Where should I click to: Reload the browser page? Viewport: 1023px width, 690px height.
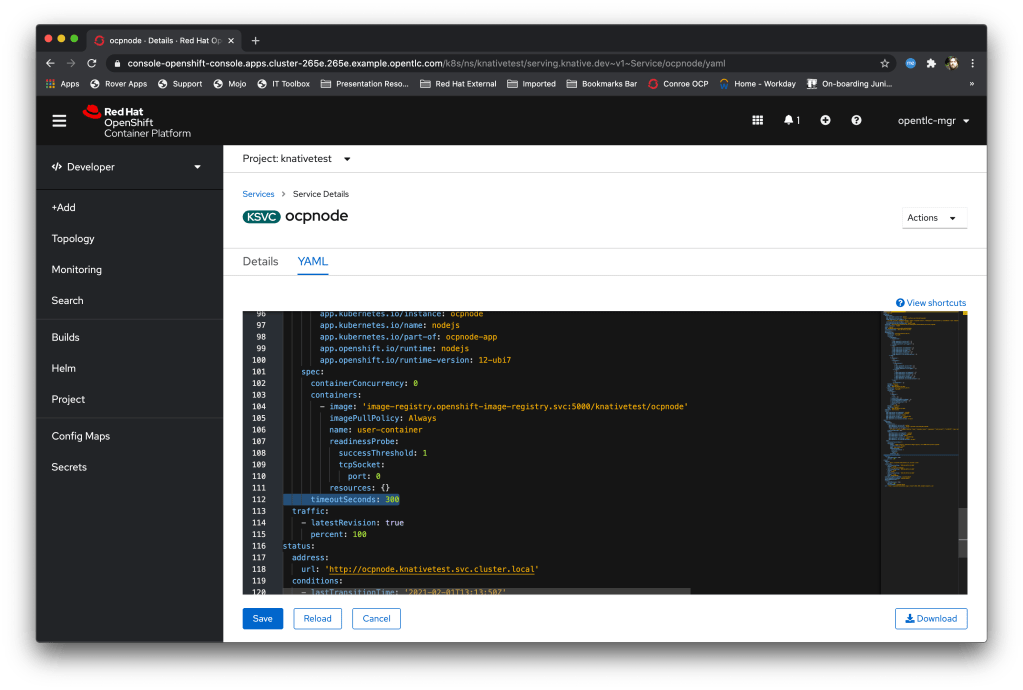(x=92, y=63)
